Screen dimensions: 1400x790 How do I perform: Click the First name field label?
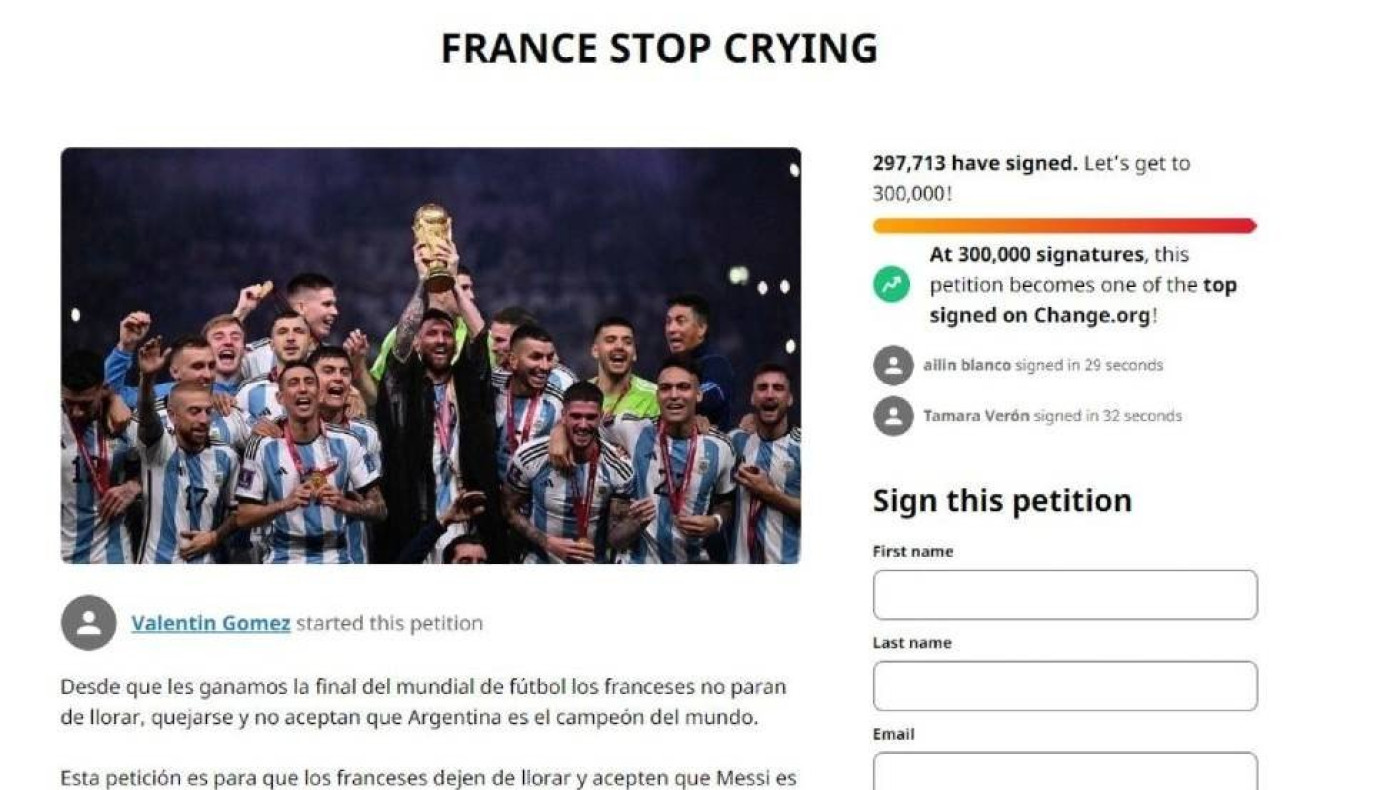pyautogui.click(x=913, y=551)
